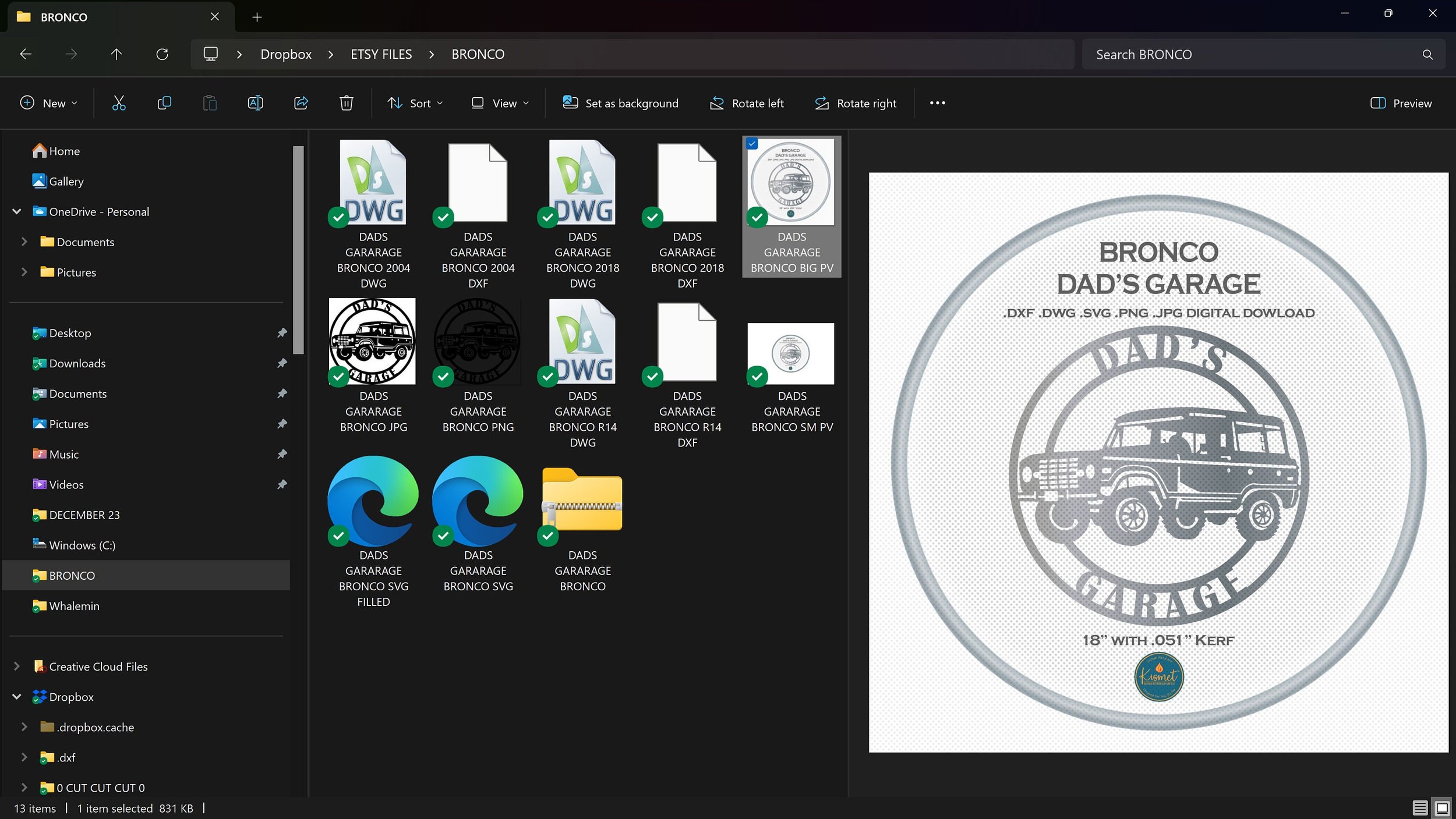Viewport: 1456px width, 819px height.
Task: Open the See more ellipsis menu
Action: (937, 103)
